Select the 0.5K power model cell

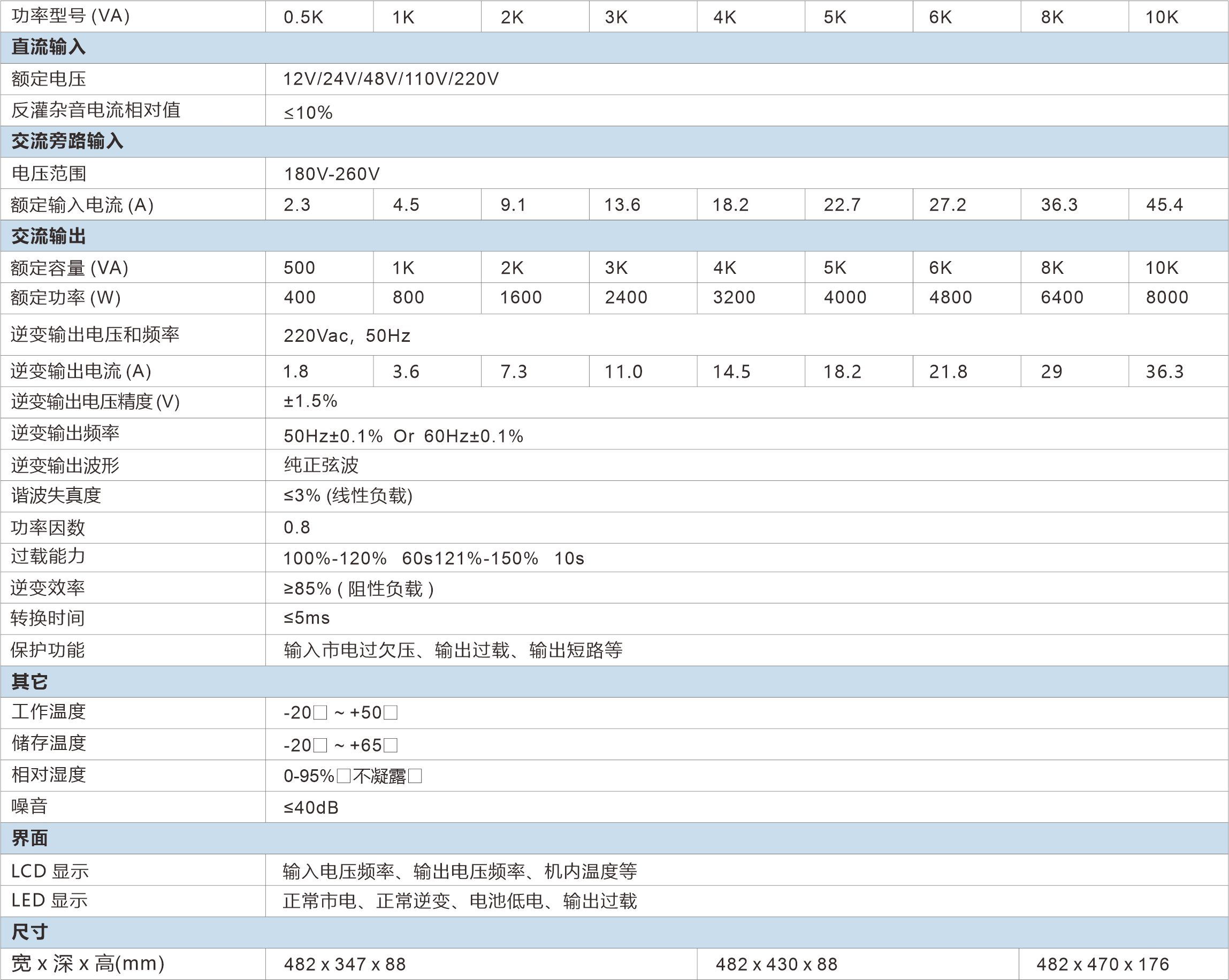[x=303, y=17]
